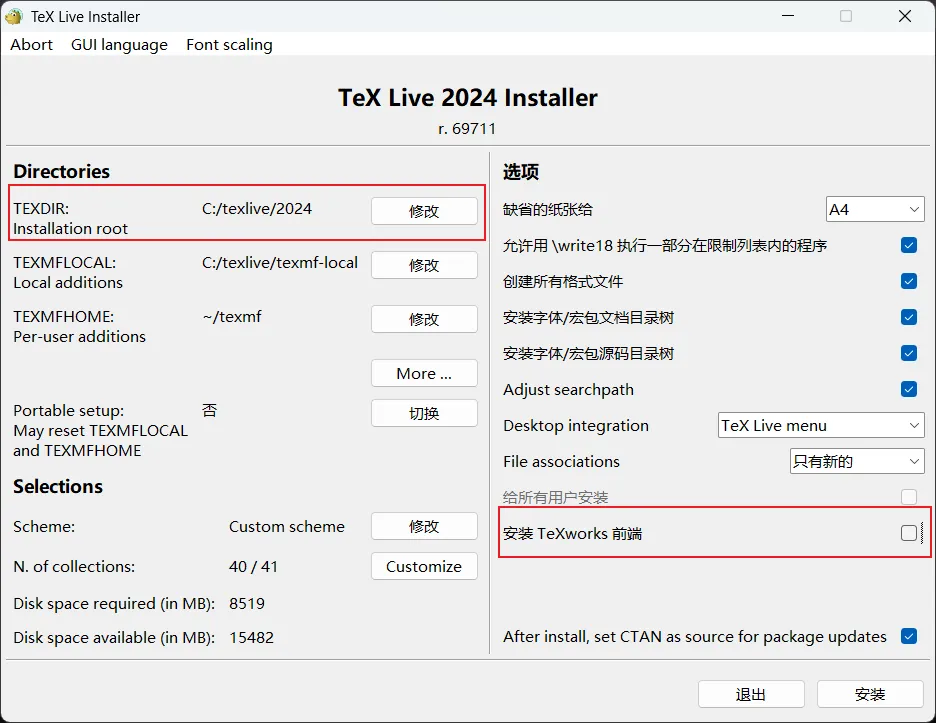Click disk space required value 8519

coord(247,604)
